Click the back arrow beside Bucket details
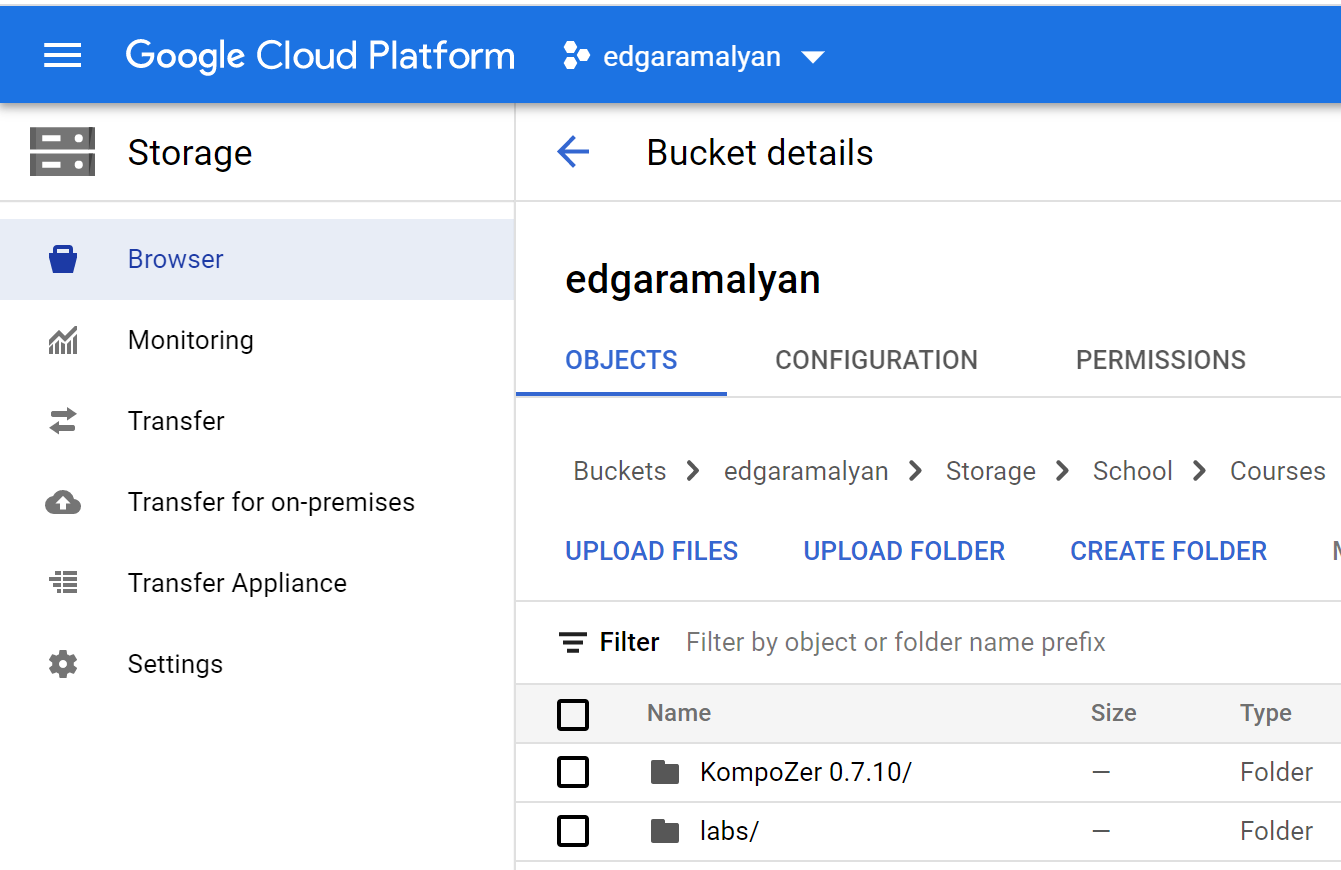Screen dimensions: 1341x870 tap(573, 153)
